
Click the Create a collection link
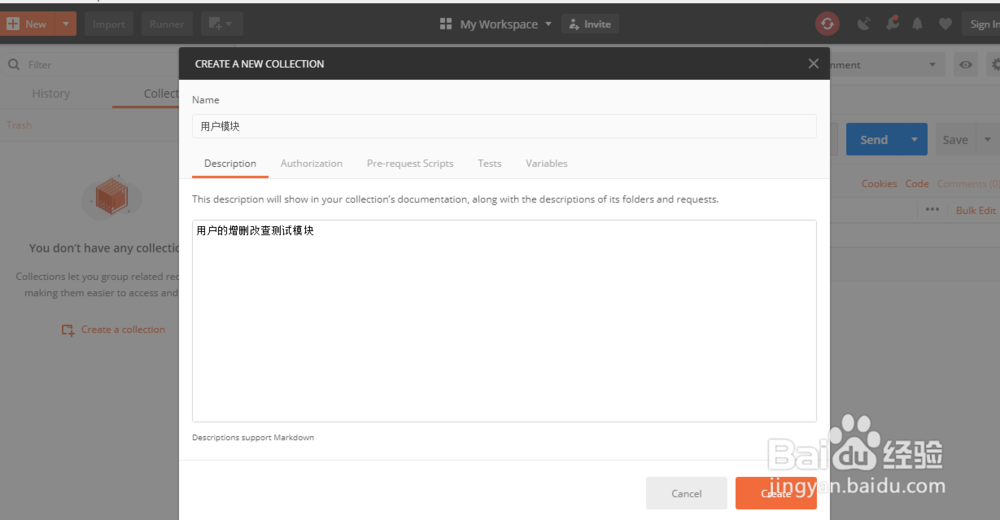tap(114, 330)
